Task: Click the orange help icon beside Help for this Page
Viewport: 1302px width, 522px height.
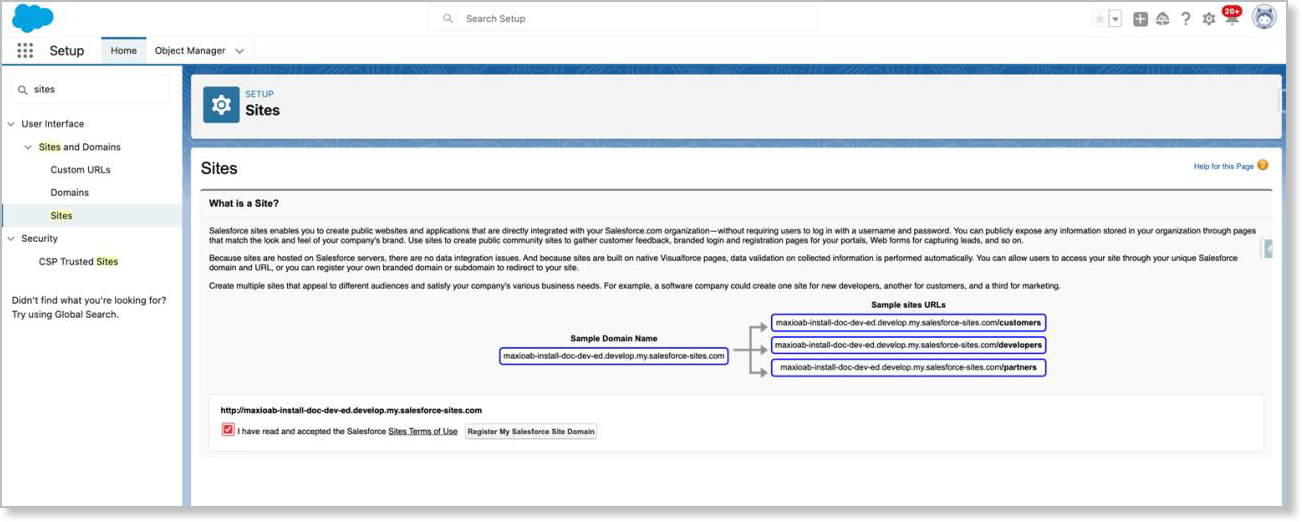Action: tap(1263, 165)
